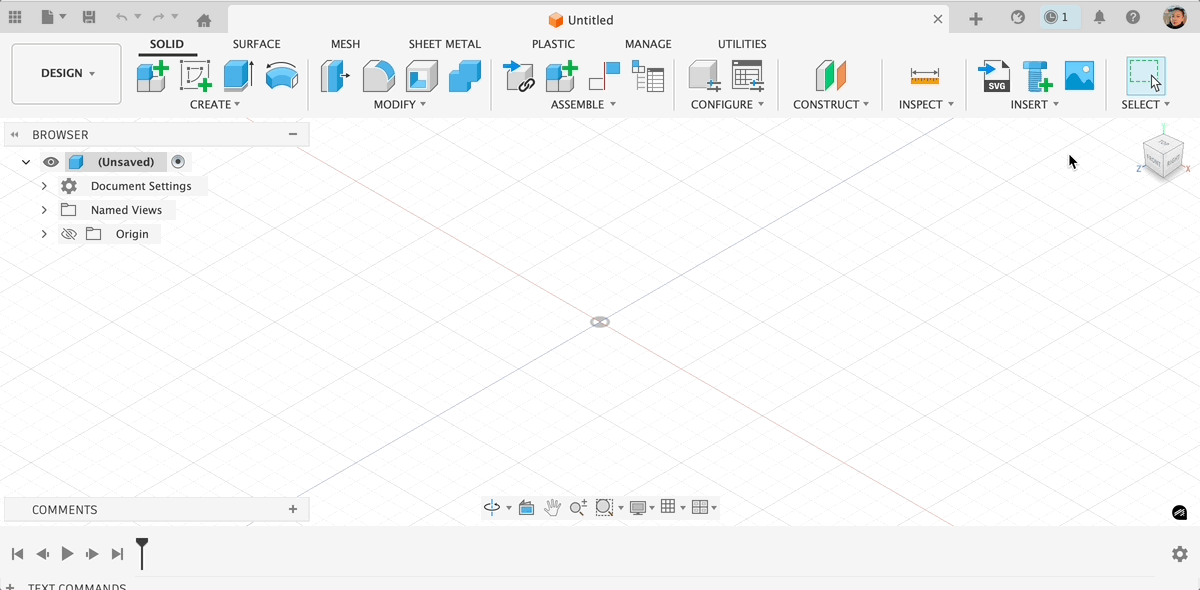Switch to the MANAGE tab

(x=648, y=44)
